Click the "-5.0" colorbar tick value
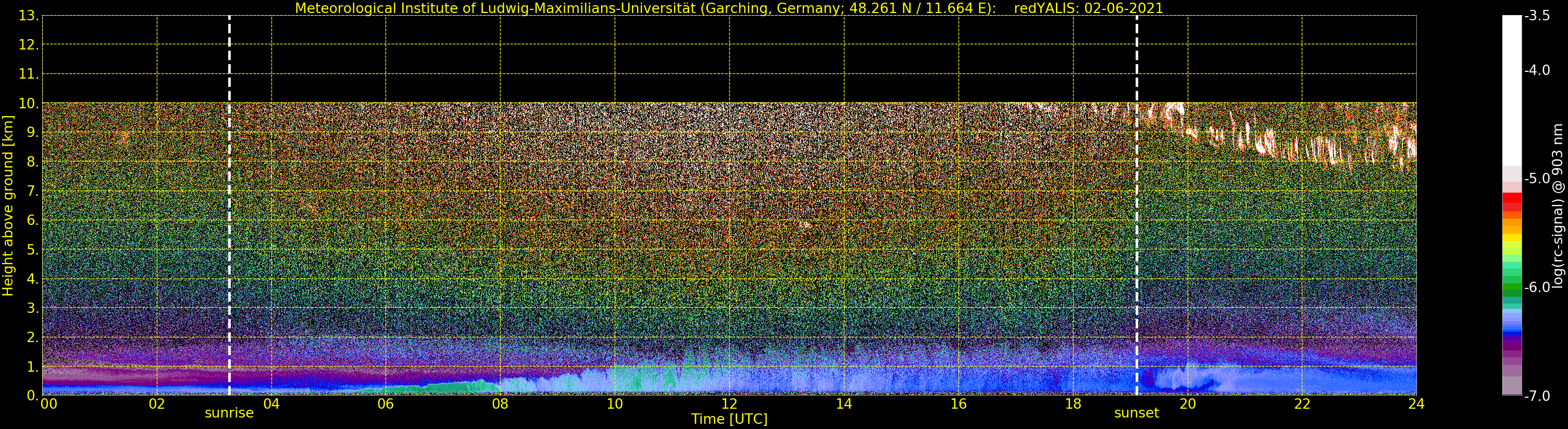 tap(1537, 179)
